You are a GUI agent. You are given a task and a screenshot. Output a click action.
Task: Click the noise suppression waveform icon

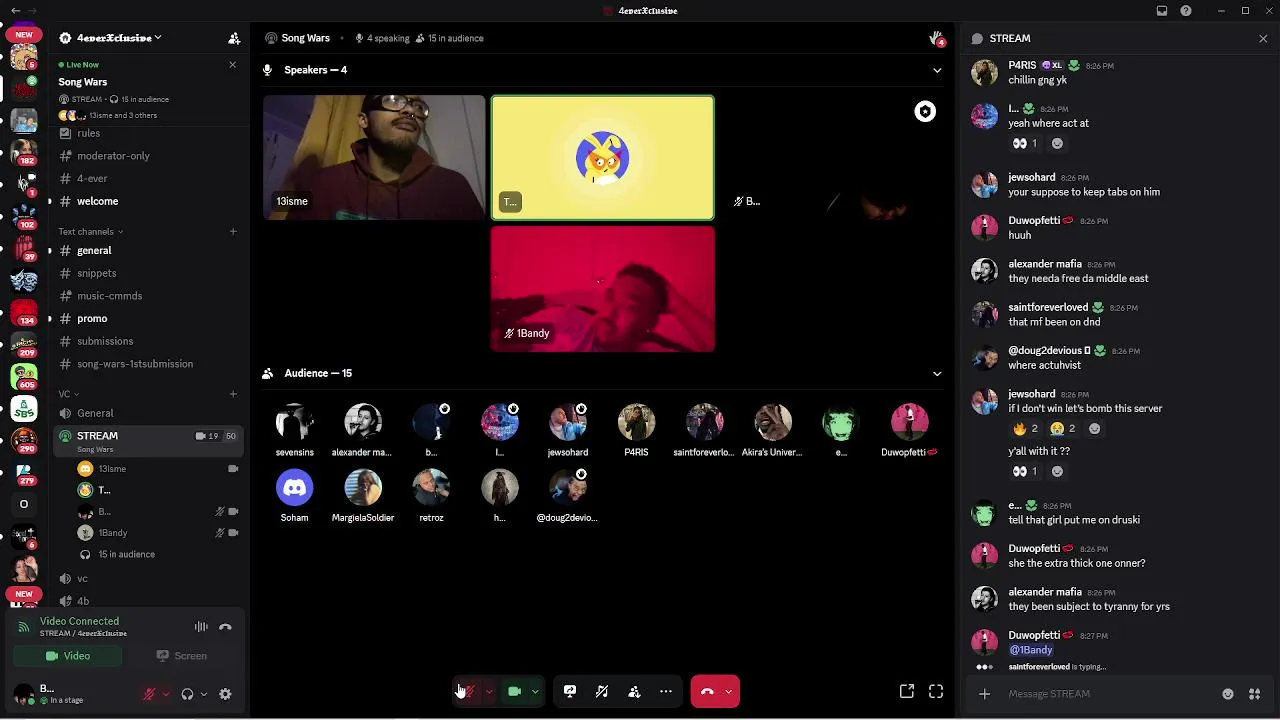pyautogui.click(x=201, y=627)
